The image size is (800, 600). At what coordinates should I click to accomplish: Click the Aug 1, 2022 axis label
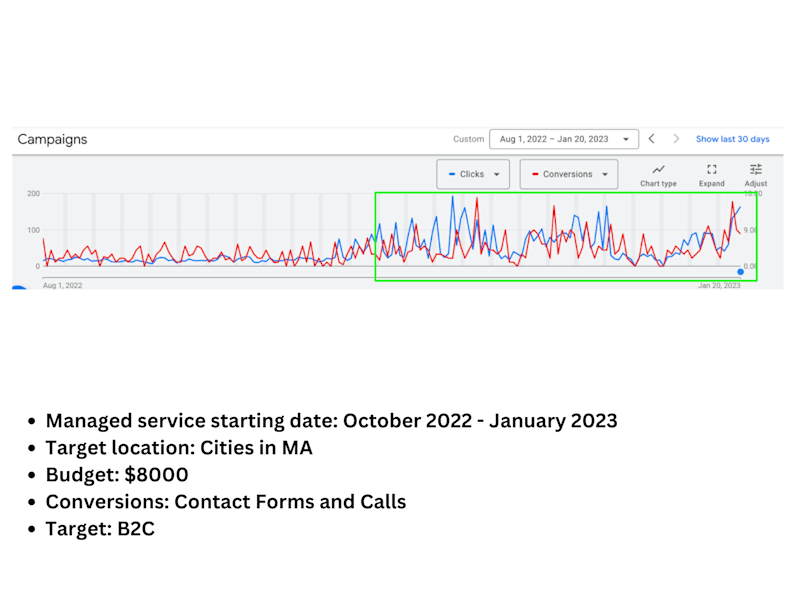pos(62,285)
